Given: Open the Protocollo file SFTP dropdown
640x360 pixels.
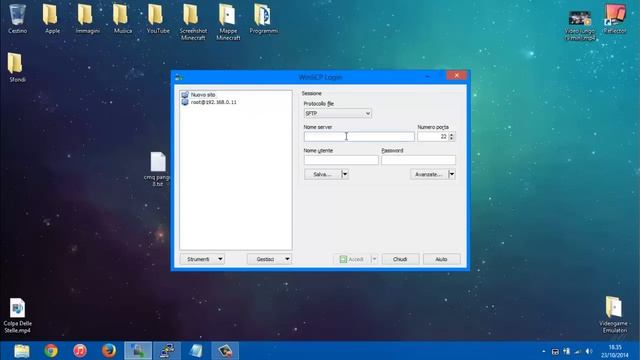Looking at the screenshot, I should click(338, 113).
